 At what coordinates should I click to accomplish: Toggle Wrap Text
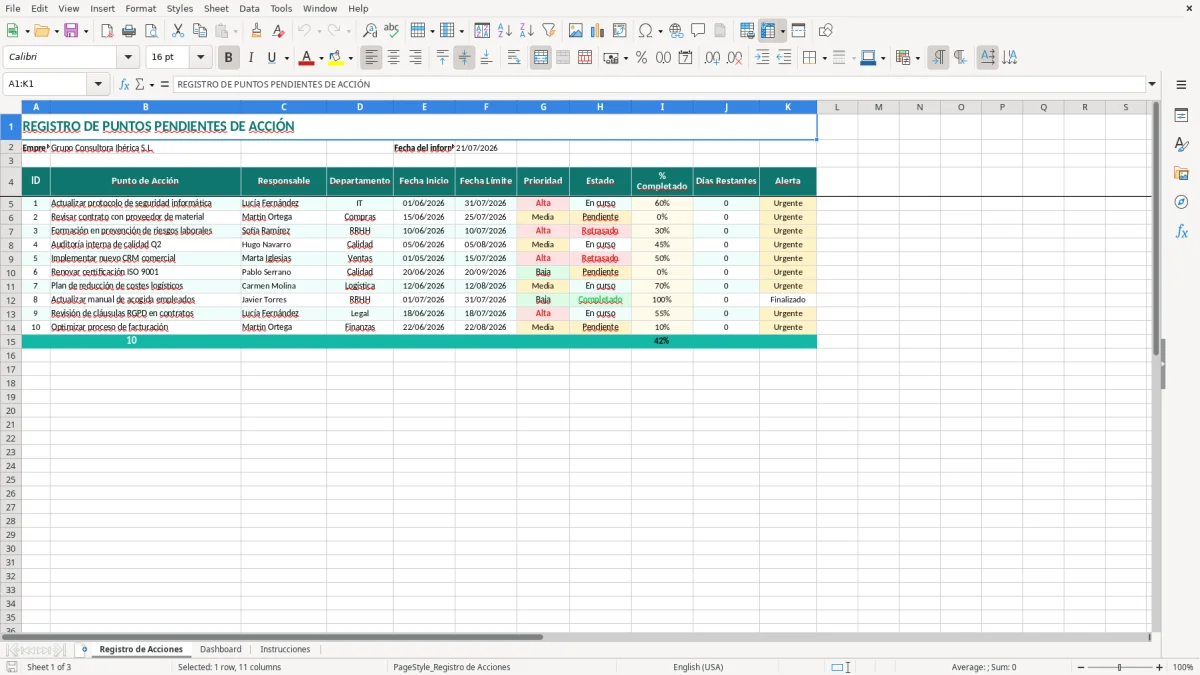(x=514, y=58)
